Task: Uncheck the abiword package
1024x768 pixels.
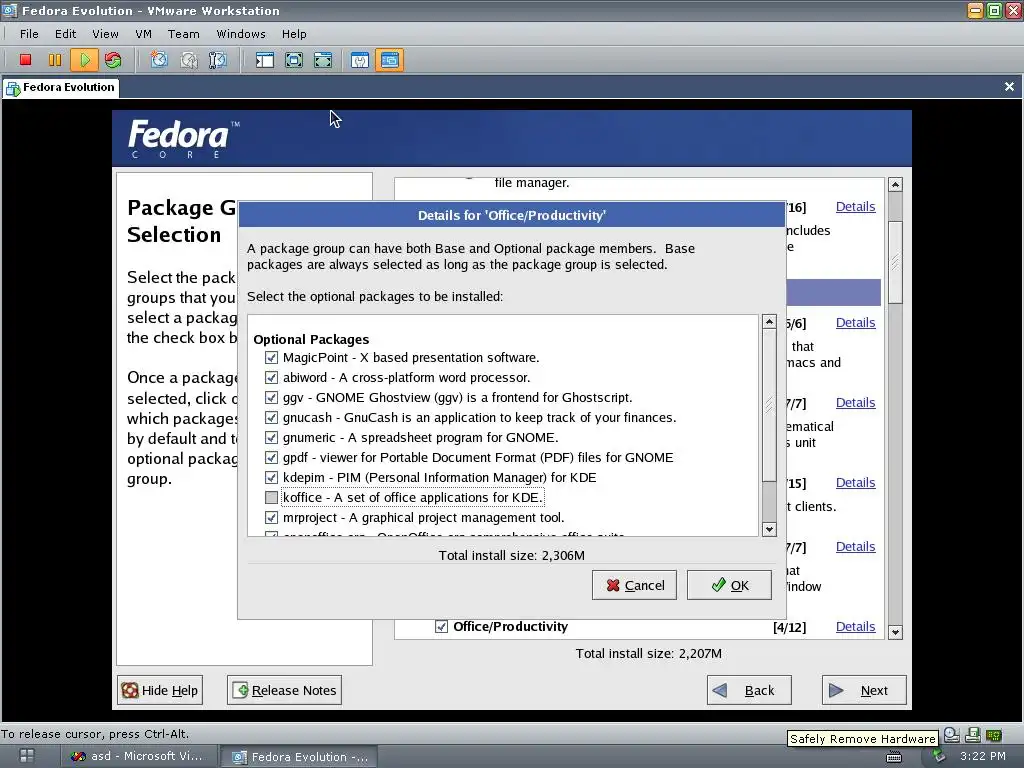Action: point(271,377)
